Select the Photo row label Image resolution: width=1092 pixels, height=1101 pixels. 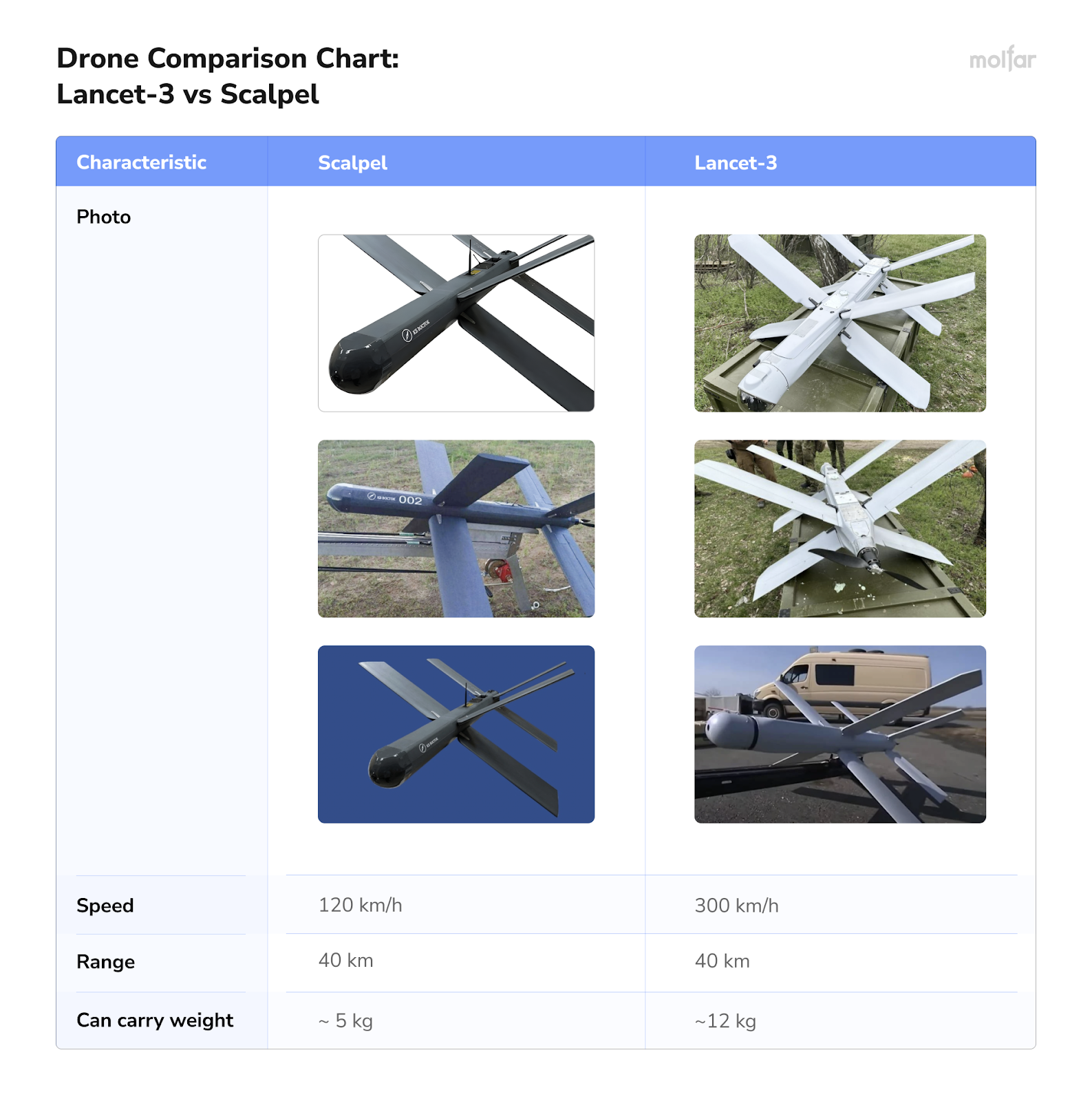tap(103, 217)
